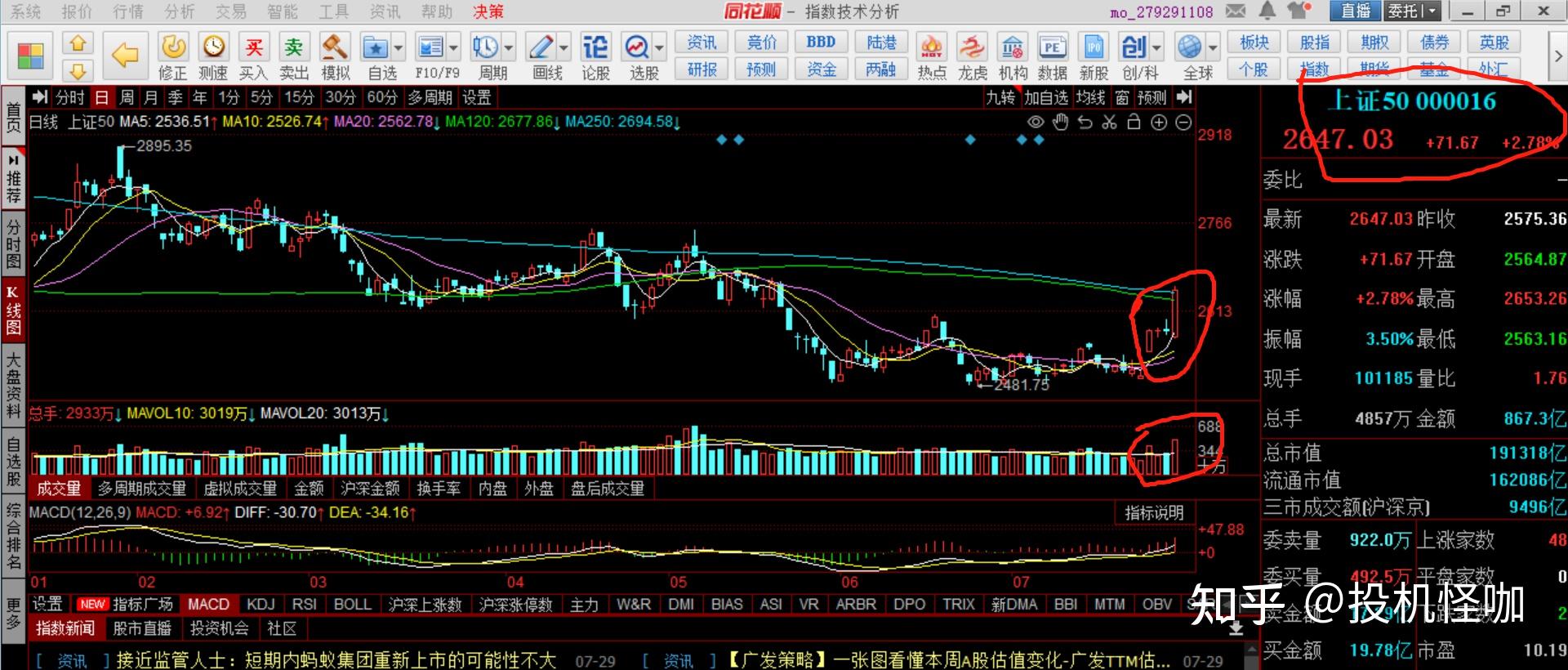Click the 周期 period clock icon

[x=485, y=47]
